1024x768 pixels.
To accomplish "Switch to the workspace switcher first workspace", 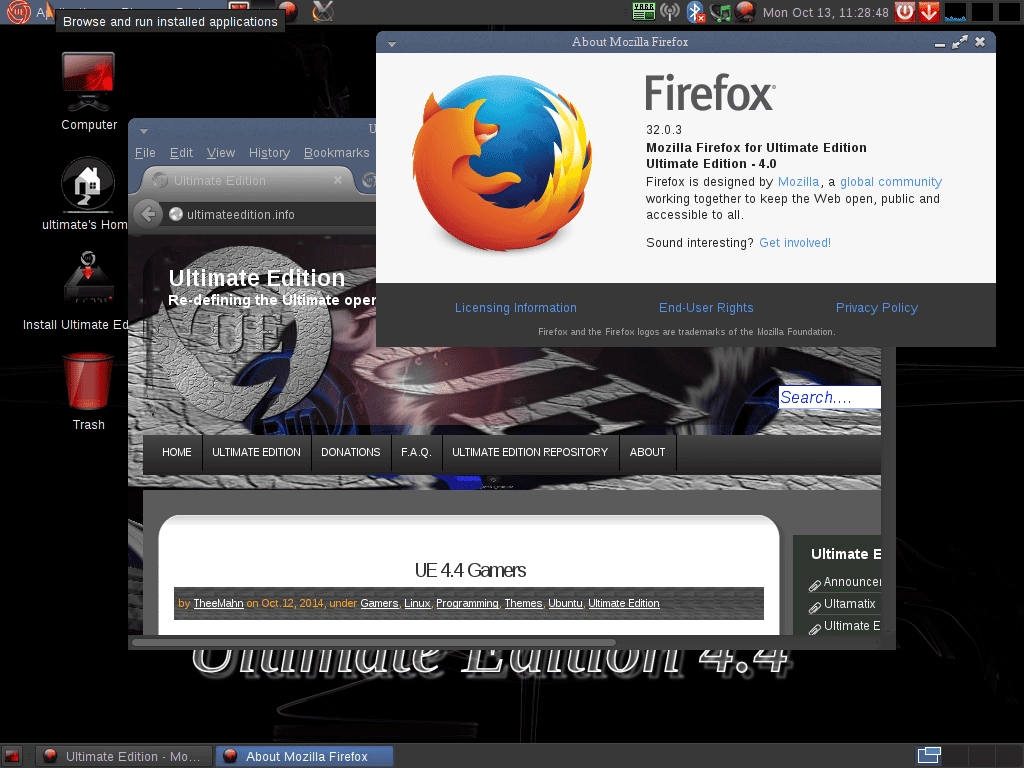I will tap(929, 756).
